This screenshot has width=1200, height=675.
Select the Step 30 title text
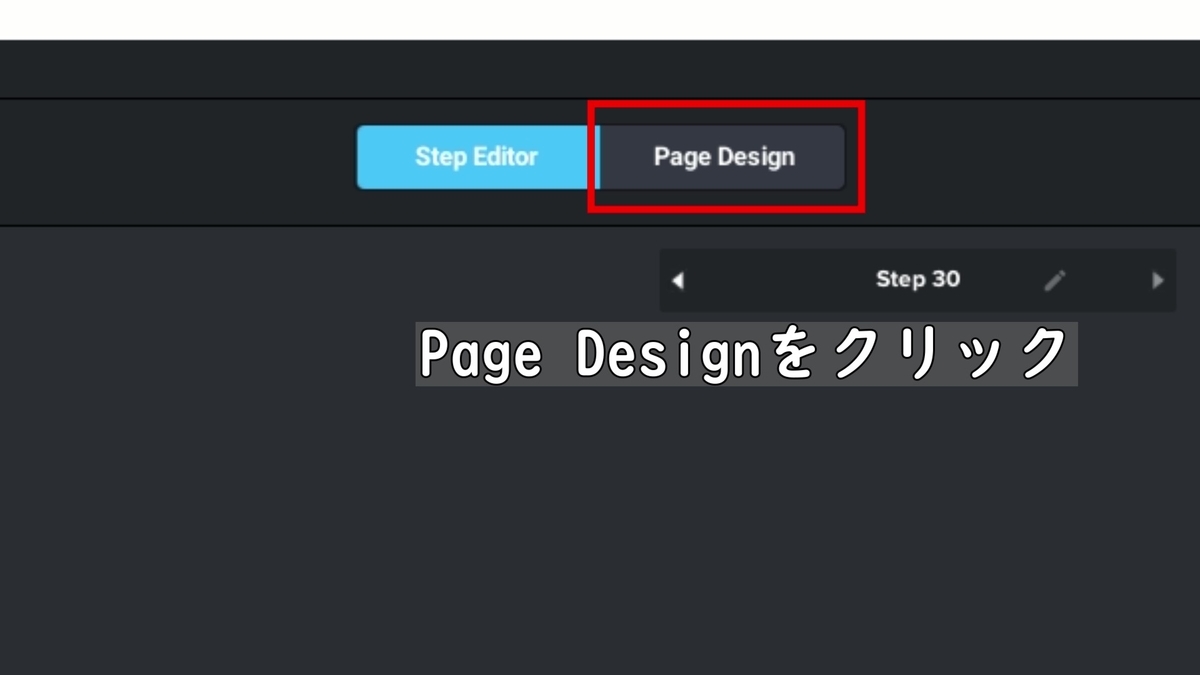point(917,279)
